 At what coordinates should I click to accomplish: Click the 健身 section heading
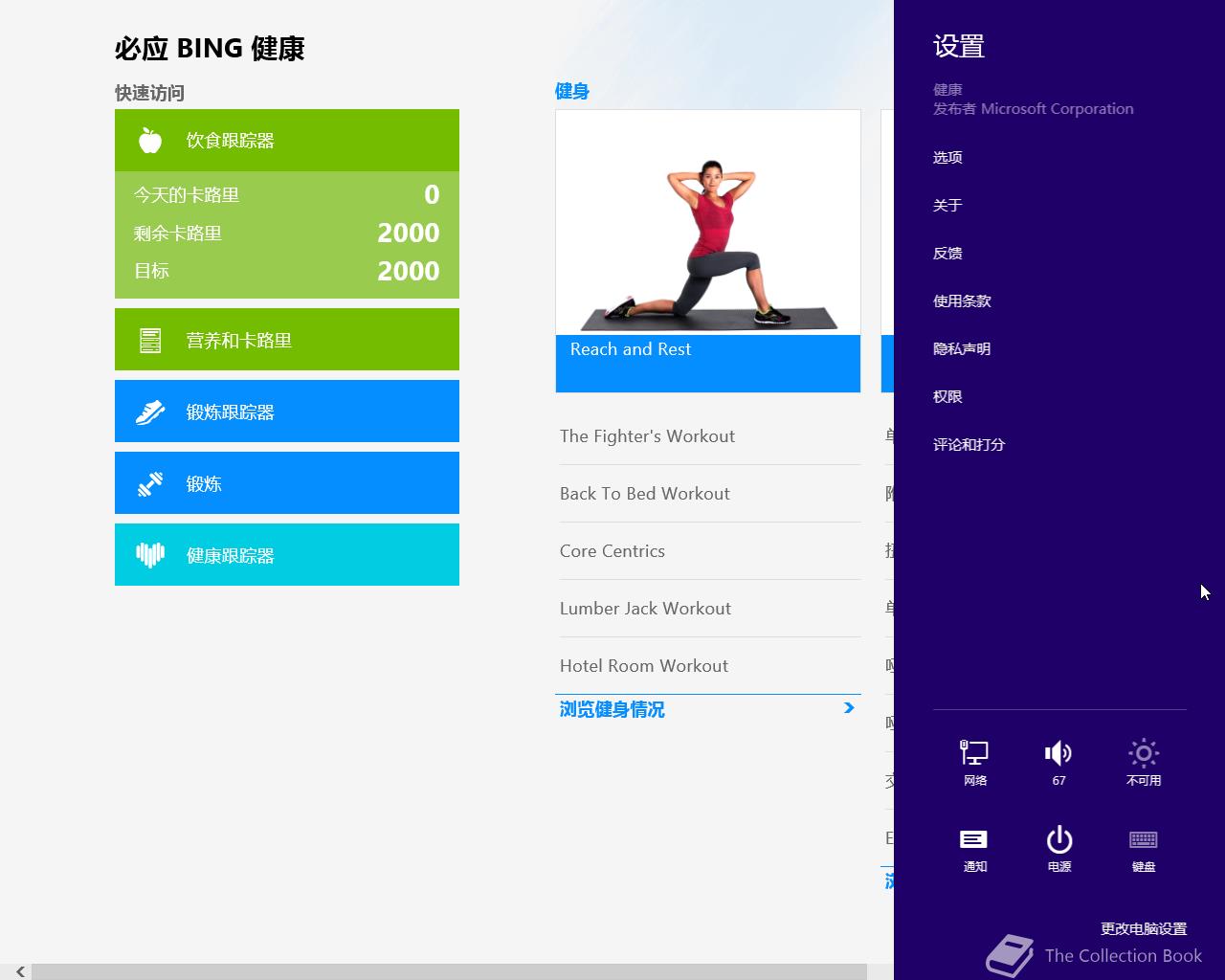coord(572,91)
